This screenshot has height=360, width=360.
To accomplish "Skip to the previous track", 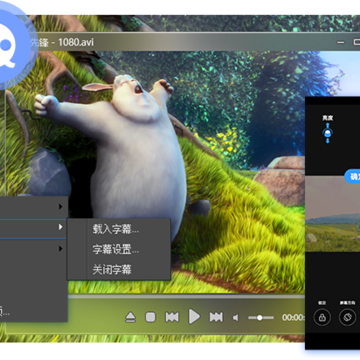I will 172,317.
